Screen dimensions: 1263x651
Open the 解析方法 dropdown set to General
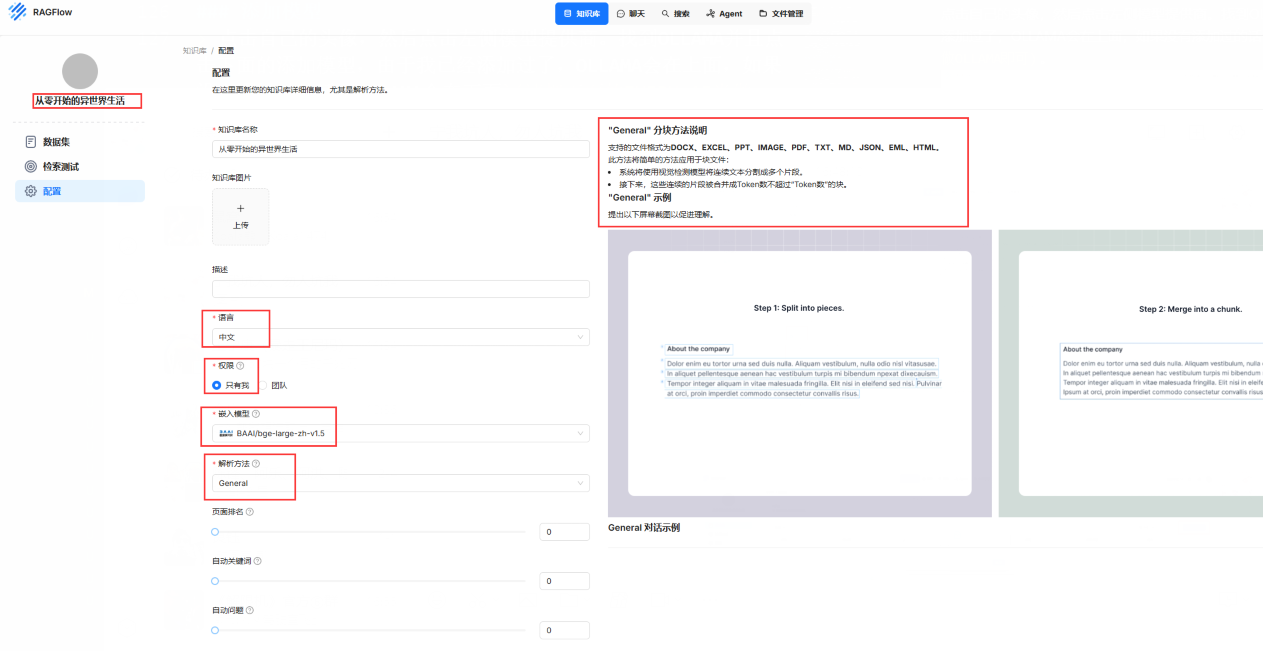[400, 483]
